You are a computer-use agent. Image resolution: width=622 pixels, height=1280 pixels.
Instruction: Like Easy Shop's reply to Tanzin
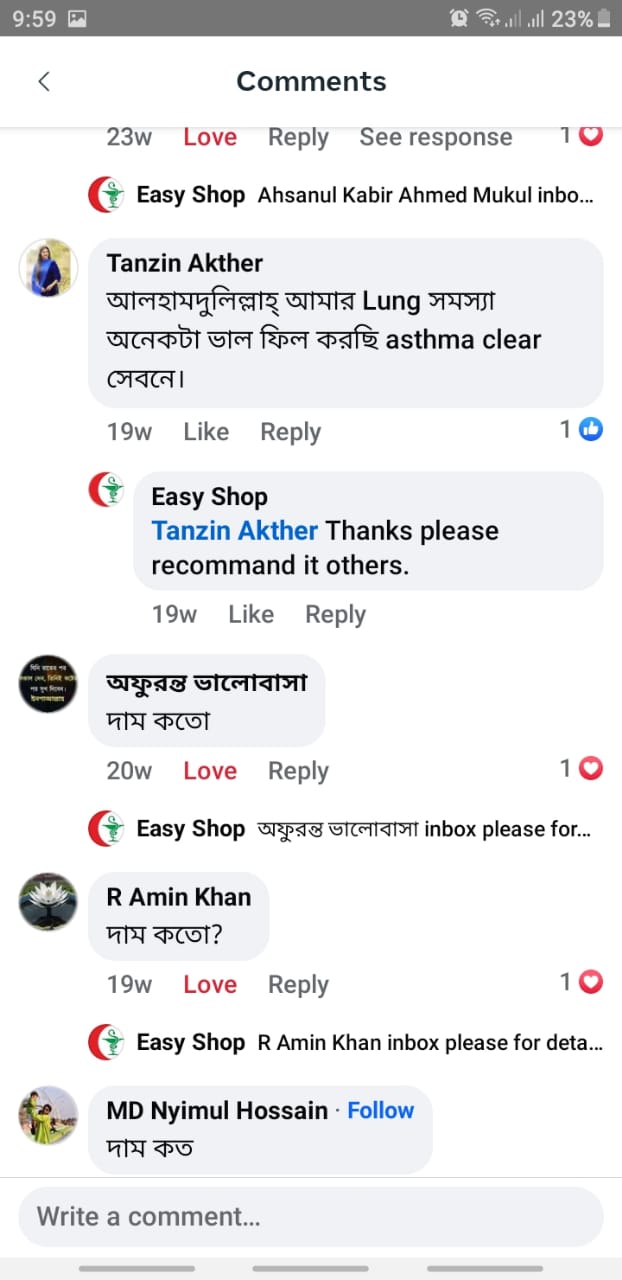coord(251,614)
